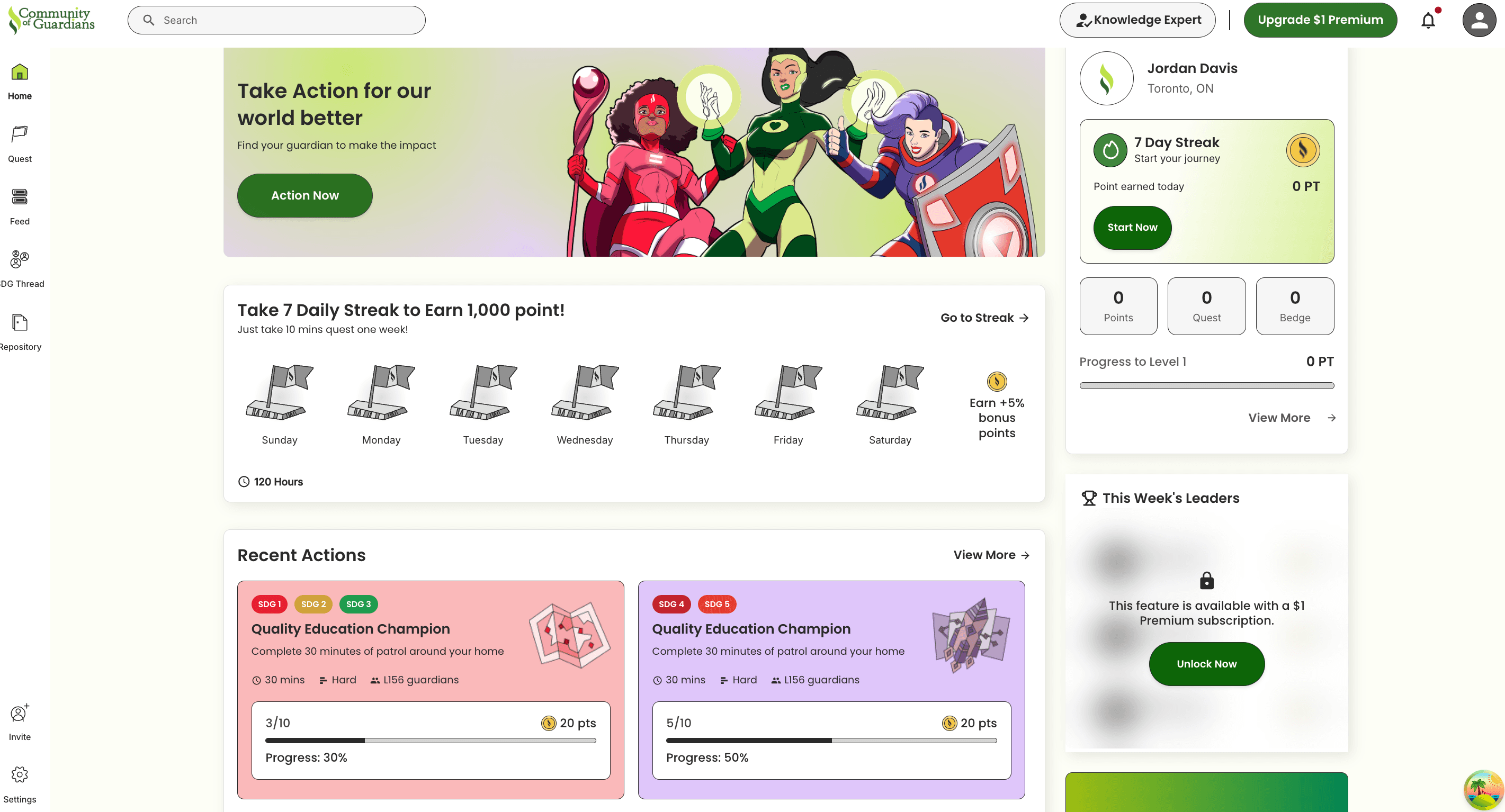This screenshot has height=812, width=1505.
Task: Click the Community Guardians logo
Action: 52,20
